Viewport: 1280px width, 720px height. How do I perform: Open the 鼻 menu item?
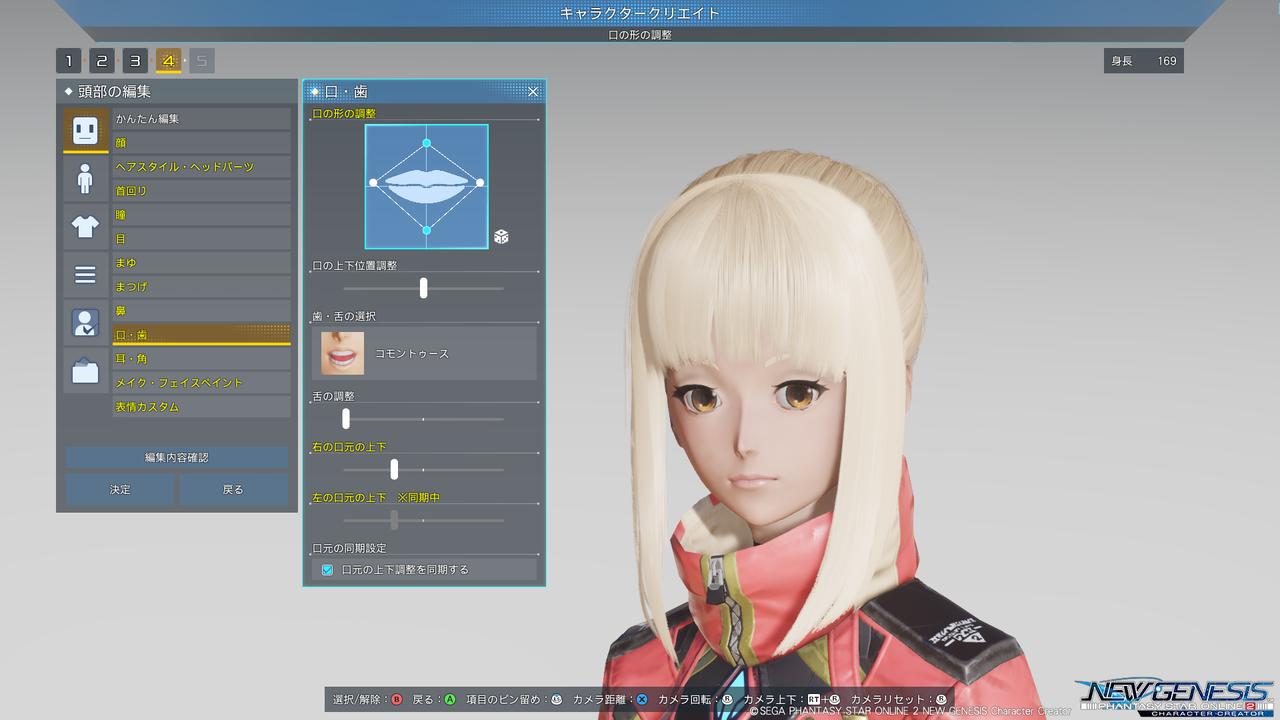tap(201, 311)
